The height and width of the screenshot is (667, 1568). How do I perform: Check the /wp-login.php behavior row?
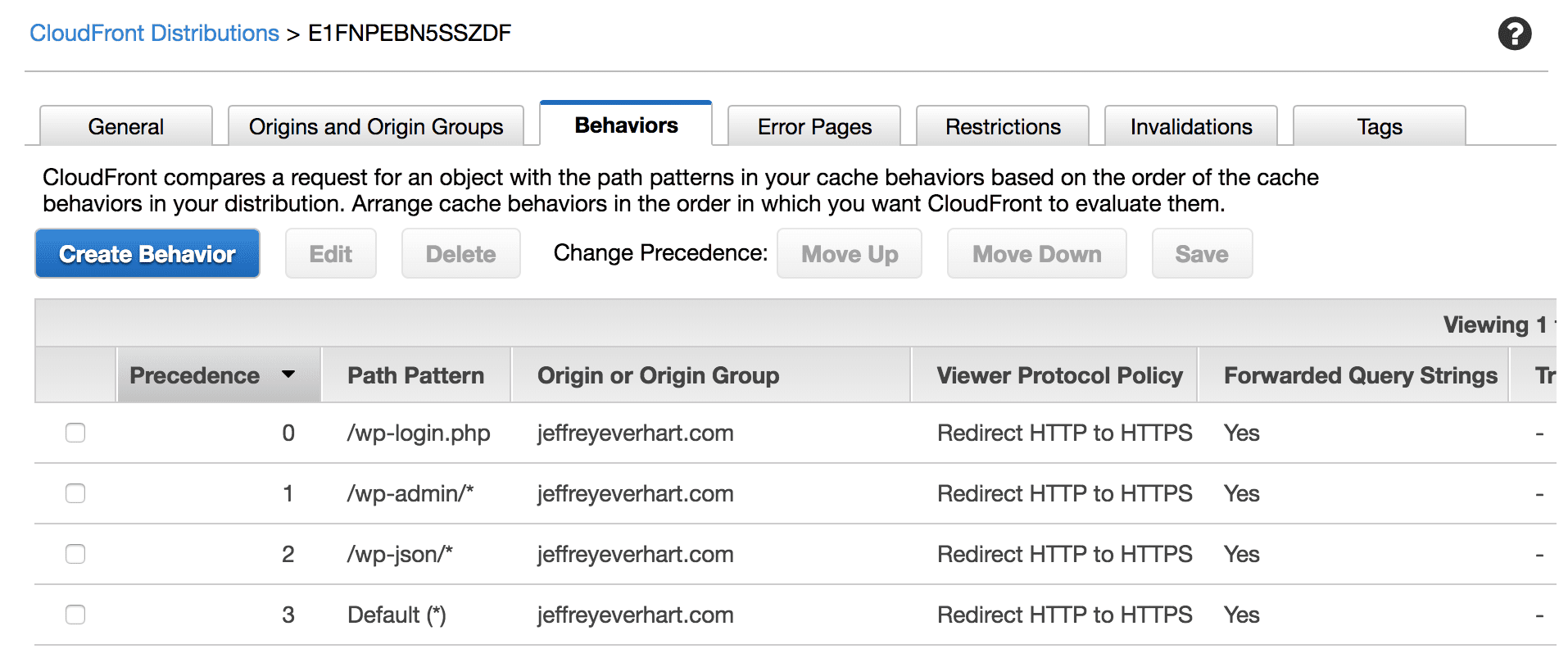tap(75, 433)
